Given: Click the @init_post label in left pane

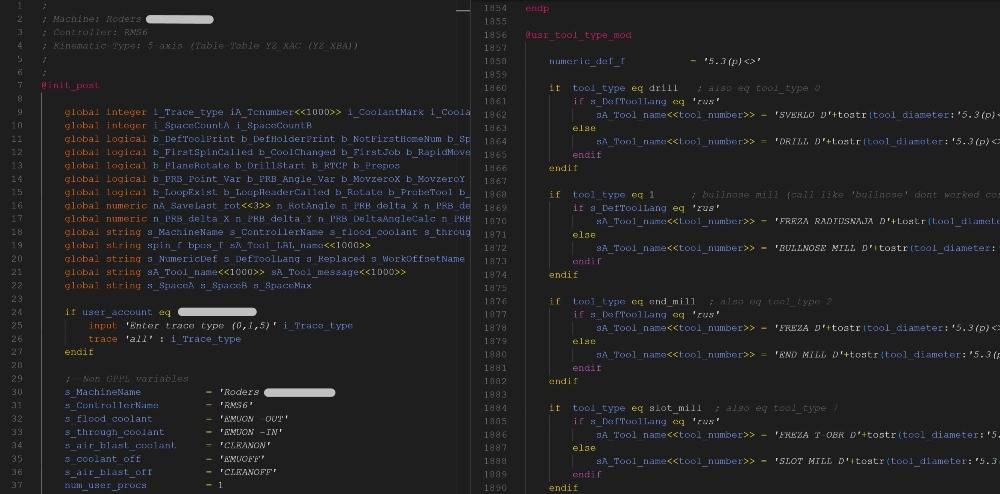Looking at the screenshot, I should pos(70,85).
